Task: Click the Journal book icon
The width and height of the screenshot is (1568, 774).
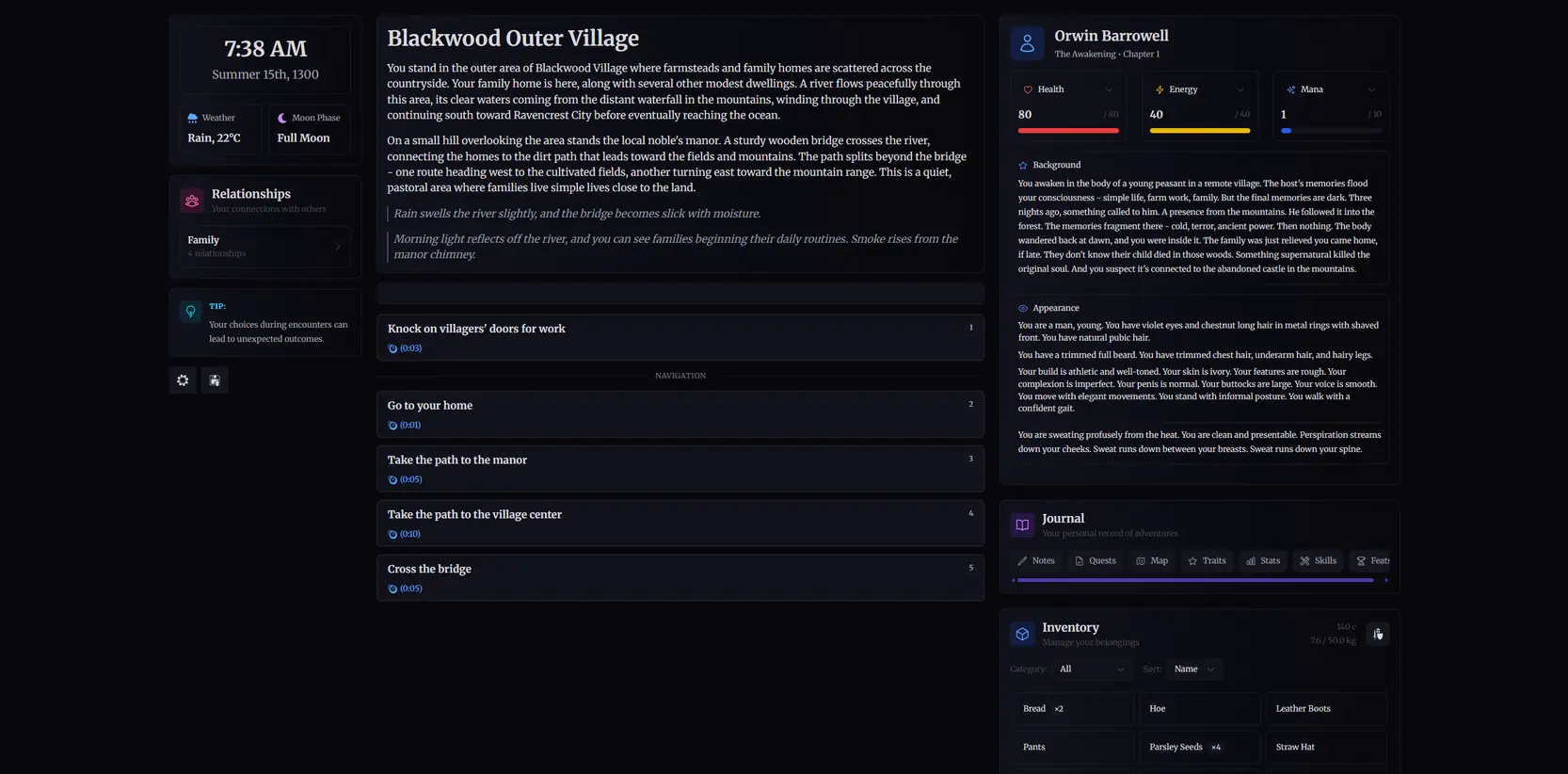Action: click(1022, 524)
